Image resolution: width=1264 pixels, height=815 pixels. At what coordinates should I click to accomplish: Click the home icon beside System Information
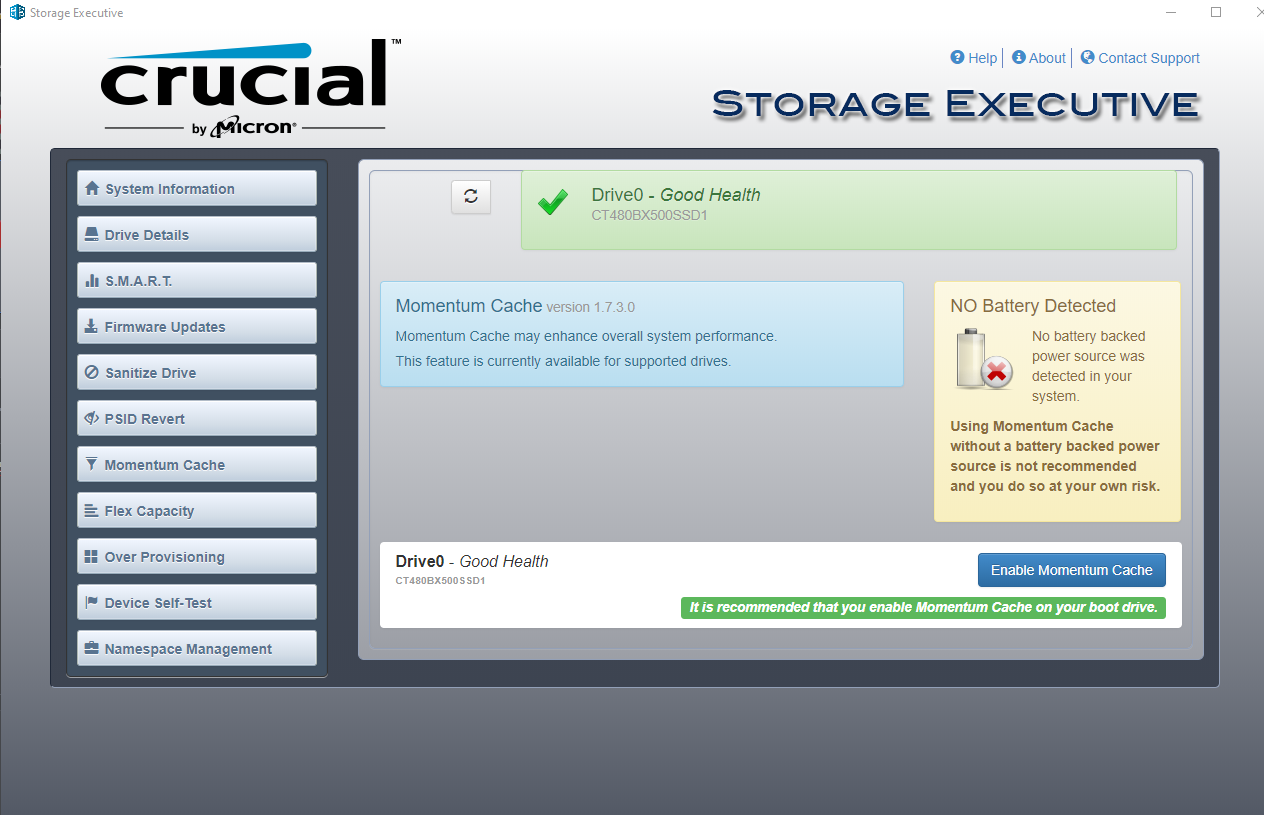(x=92, y=188)
